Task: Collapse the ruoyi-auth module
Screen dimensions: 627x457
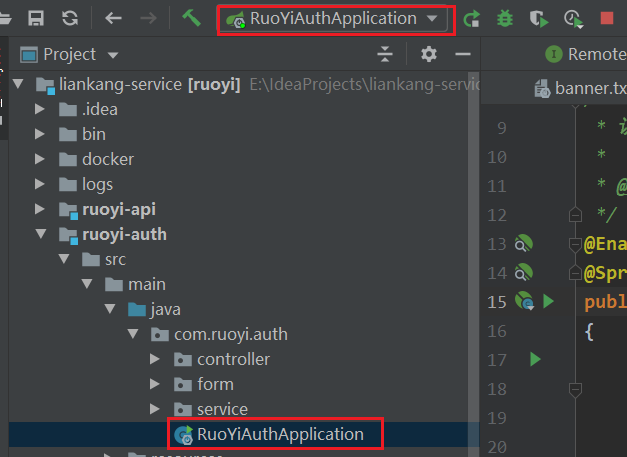Action: (41, 234)
